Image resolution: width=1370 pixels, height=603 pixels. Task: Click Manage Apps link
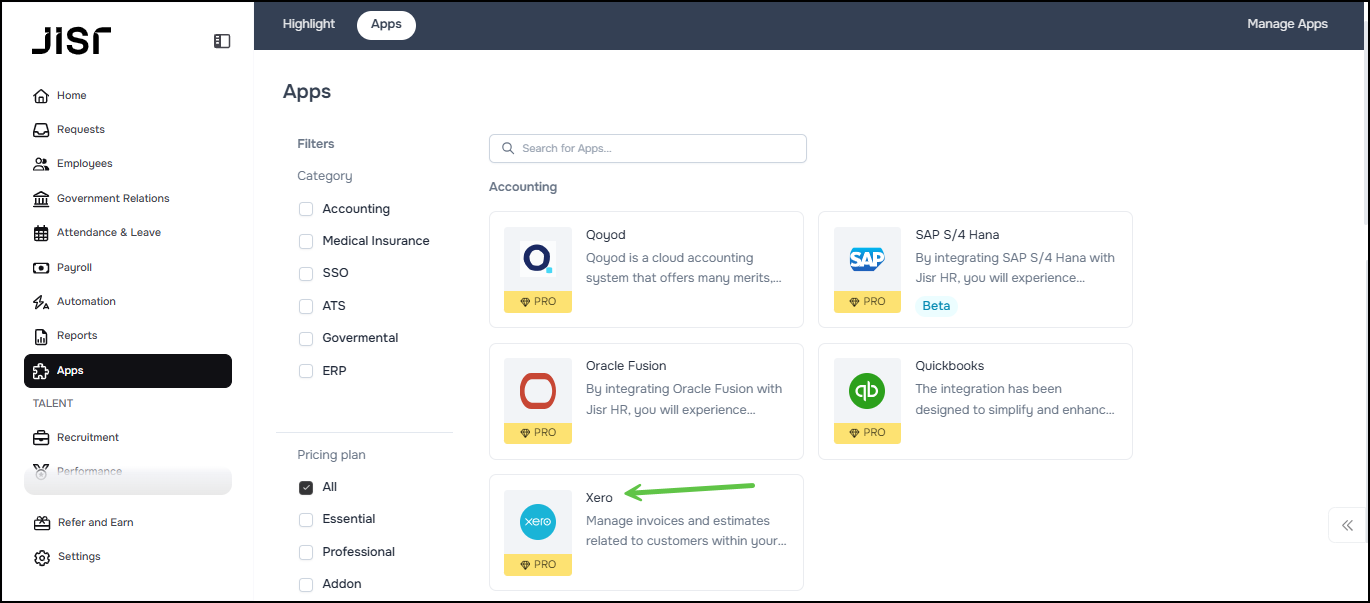coord(1287,24)
